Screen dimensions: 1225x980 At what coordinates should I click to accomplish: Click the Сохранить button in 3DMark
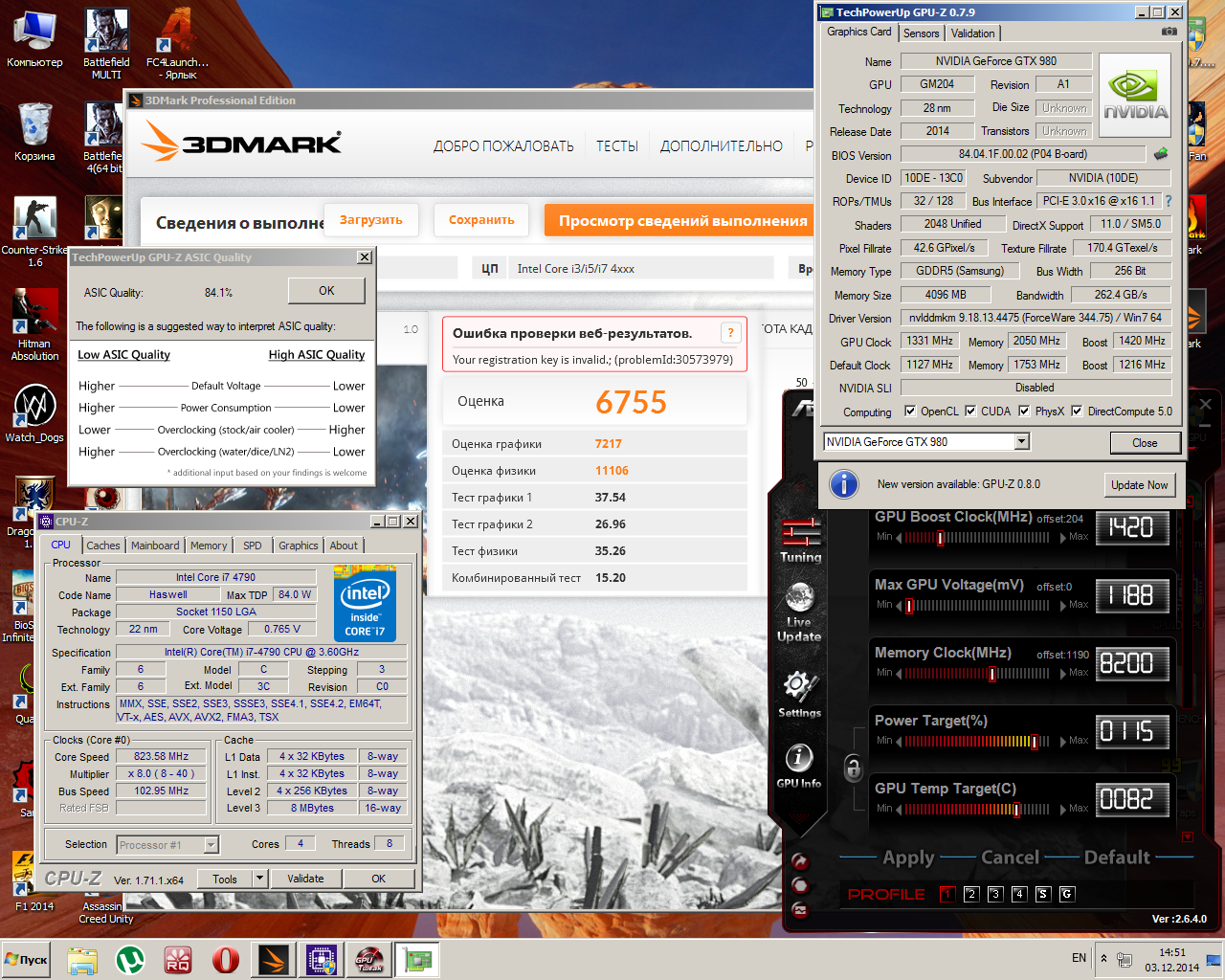(x=481, y=220)
